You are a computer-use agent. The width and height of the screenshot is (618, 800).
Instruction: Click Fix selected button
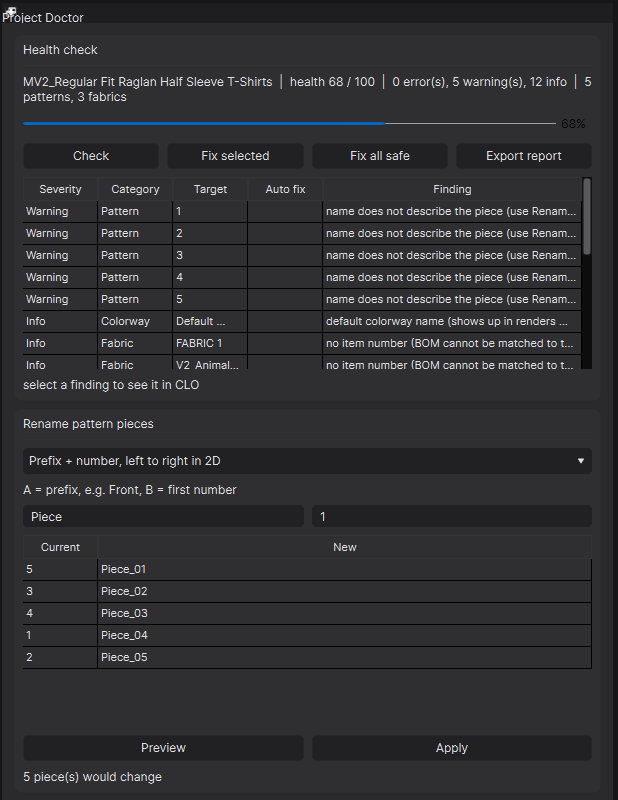pos(235,156)
